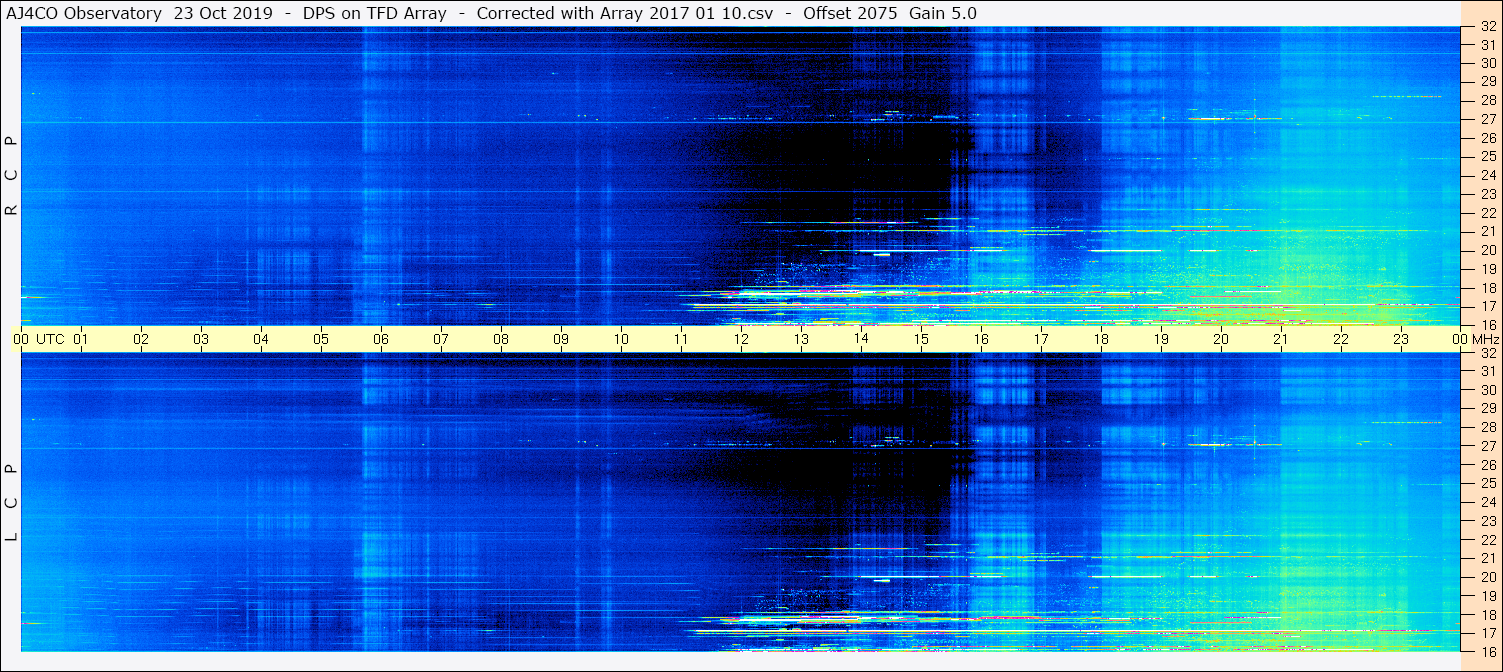Click the DPS on TFD Array header text

[375, 13]
